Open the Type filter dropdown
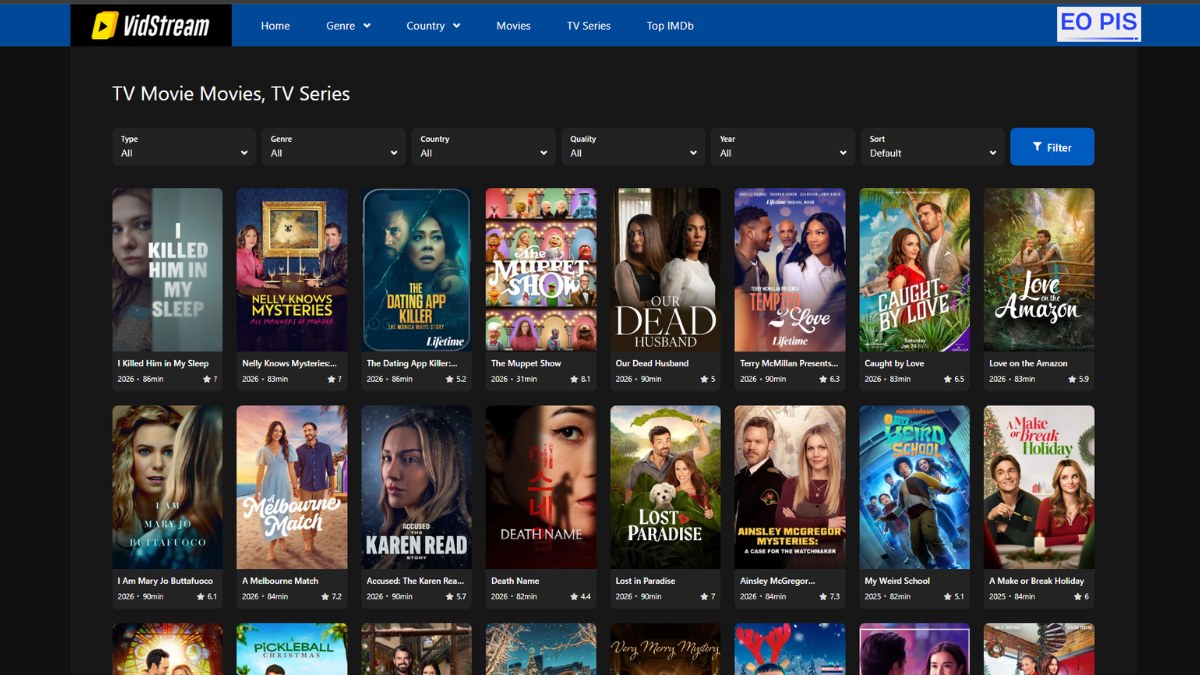Image resolution: width=1200 pixels, height=675 pixels. 184,146
